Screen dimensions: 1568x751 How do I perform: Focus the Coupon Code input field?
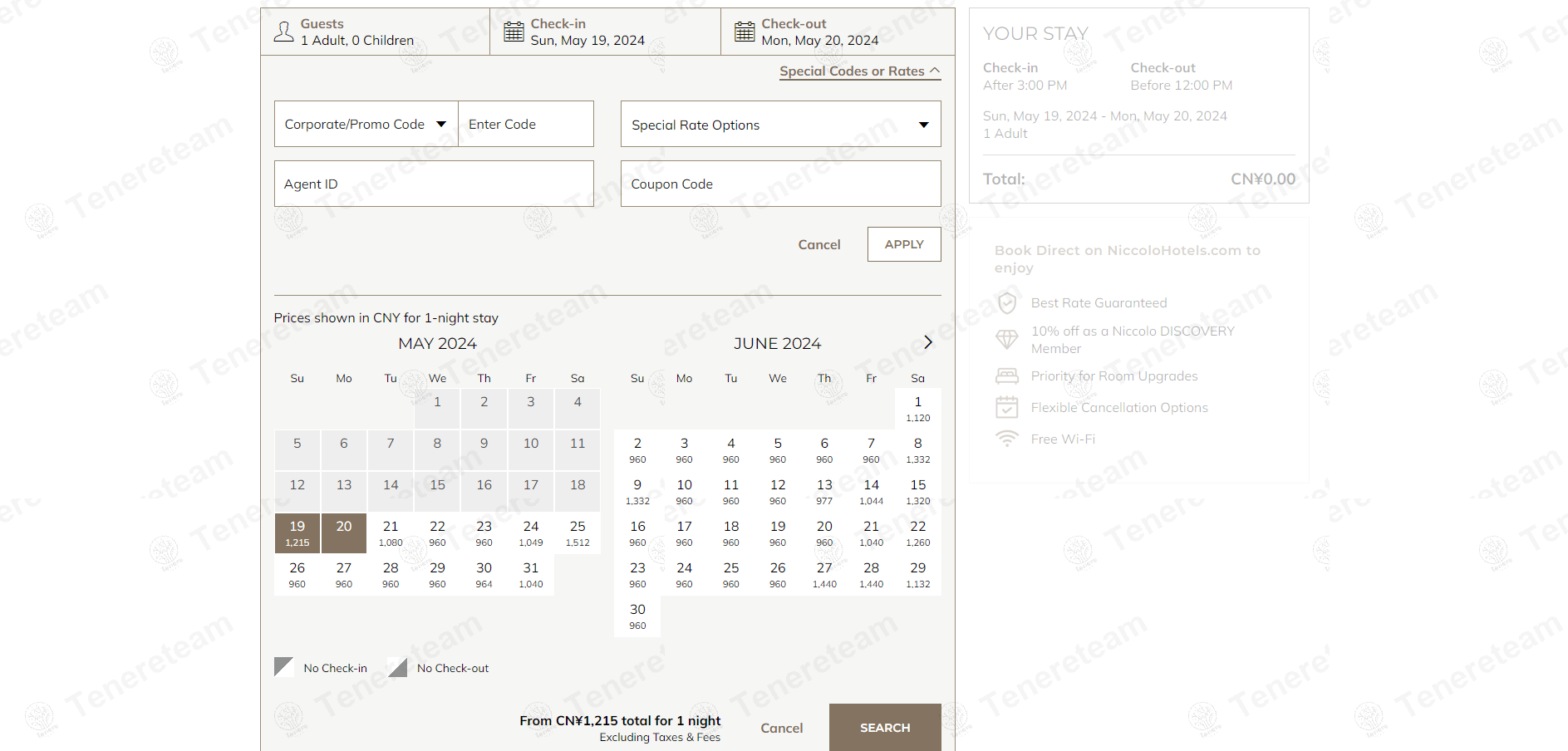tap(781, 184)
